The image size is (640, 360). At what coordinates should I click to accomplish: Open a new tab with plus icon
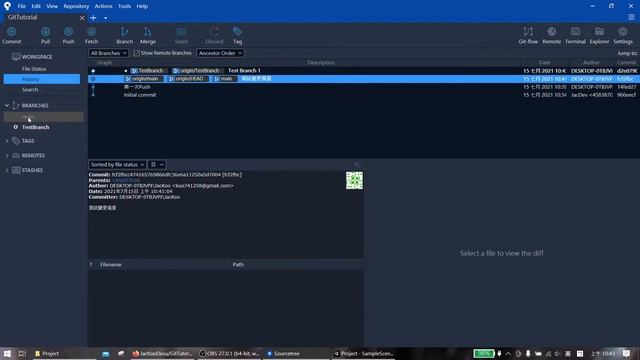93,18
